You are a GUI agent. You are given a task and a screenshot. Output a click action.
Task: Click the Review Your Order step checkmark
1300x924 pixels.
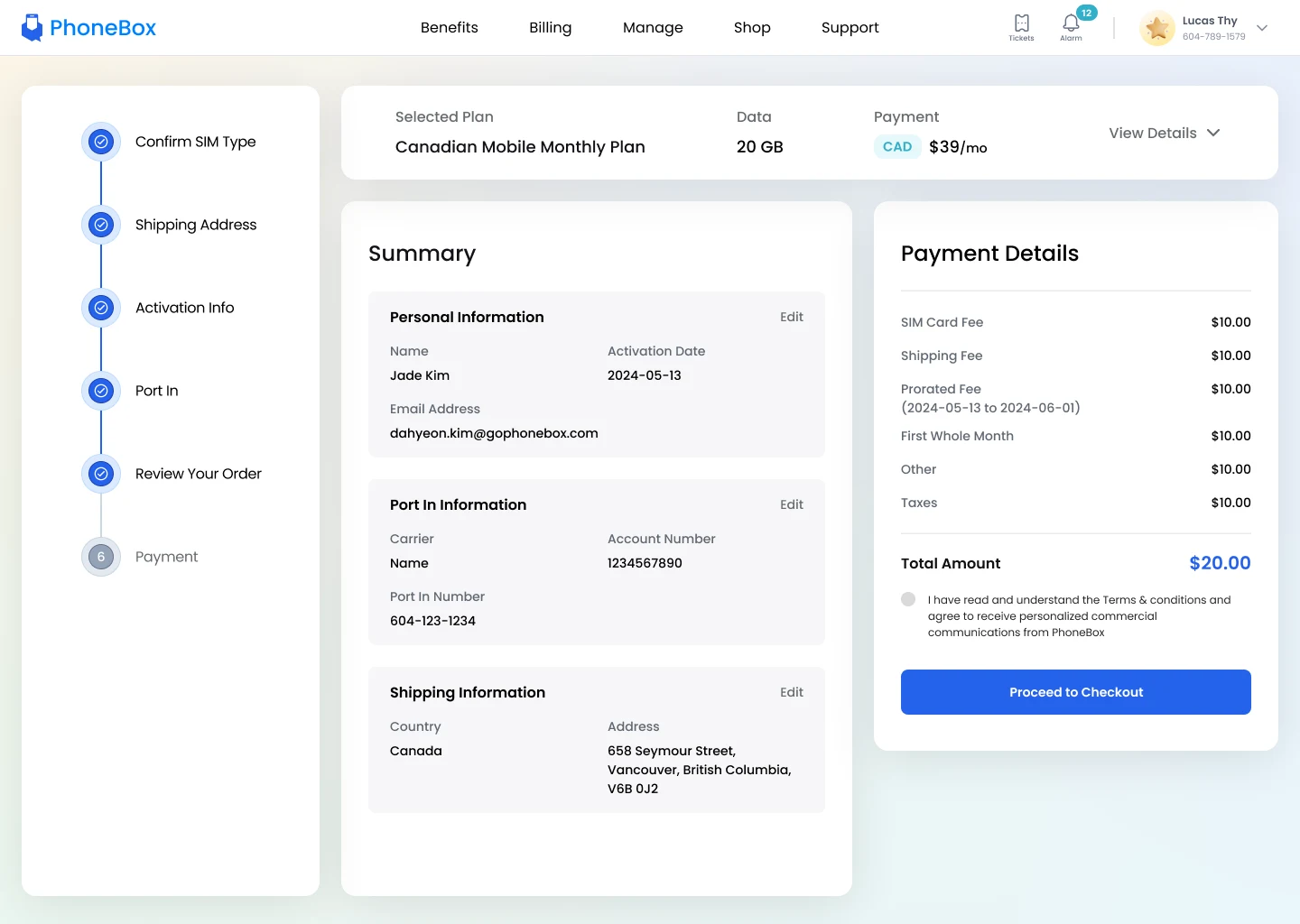(101, 474)
